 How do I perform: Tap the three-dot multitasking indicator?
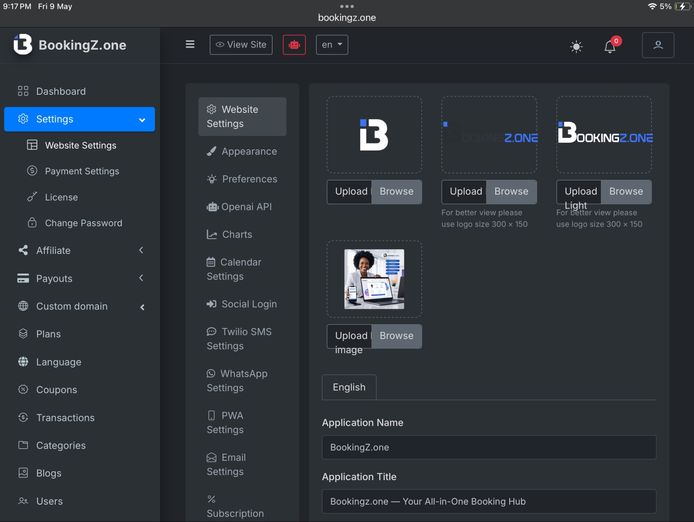point(347,6)
